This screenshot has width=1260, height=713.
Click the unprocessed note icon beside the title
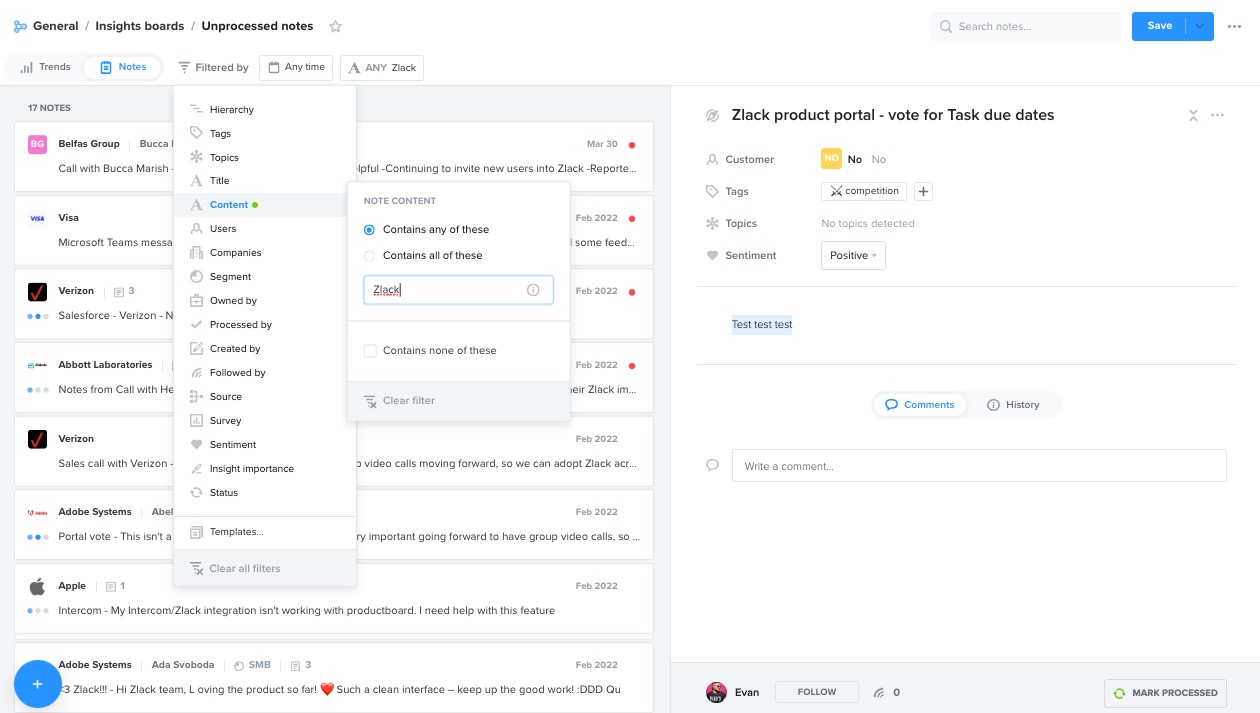click(x=712, y=116)
